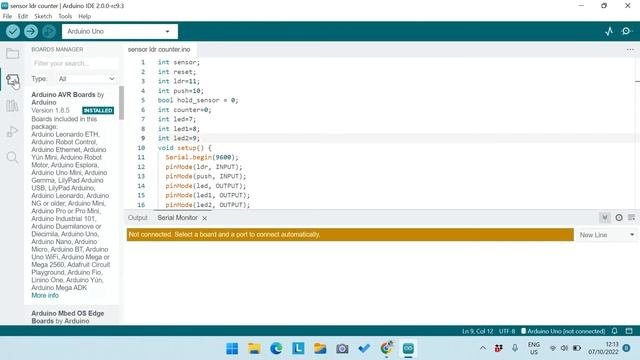Open the Help menu

(84, 16)
